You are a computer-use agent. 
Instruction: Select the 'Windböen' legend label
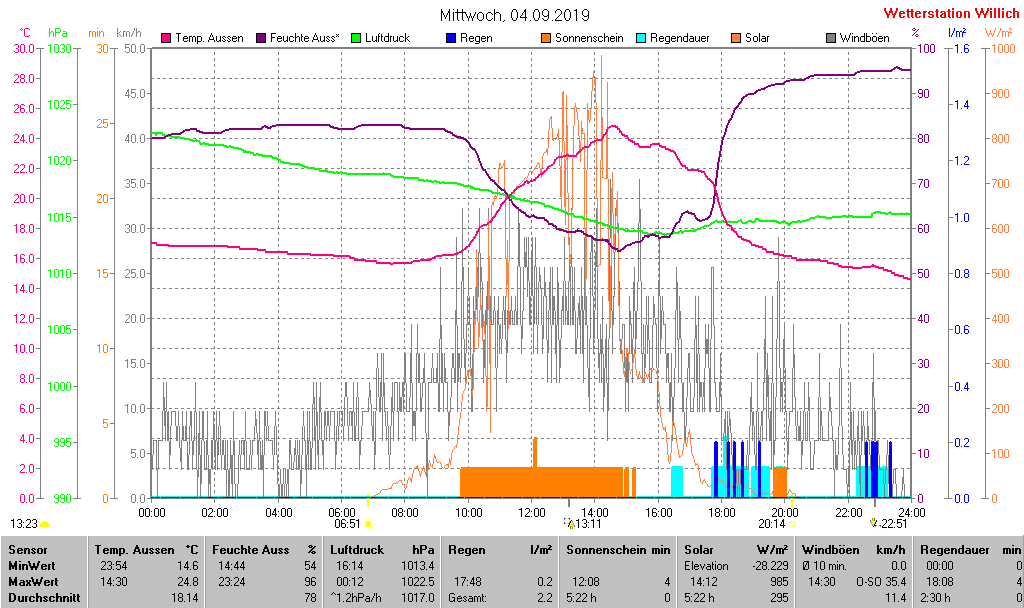pos(865,39)
